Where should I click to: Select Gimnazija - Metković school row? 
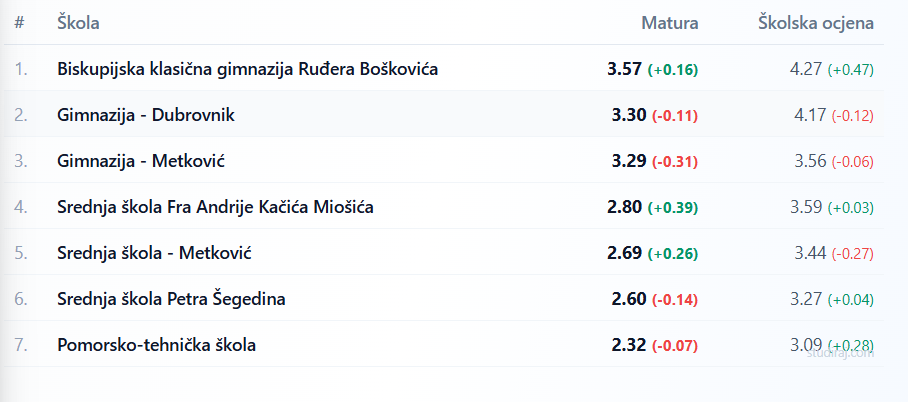click(140, 161)
